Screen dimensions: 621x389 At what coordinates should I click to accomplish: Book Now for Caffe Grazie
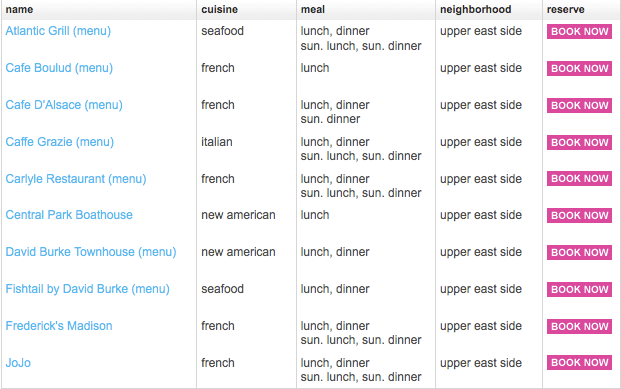click(579, 143)
